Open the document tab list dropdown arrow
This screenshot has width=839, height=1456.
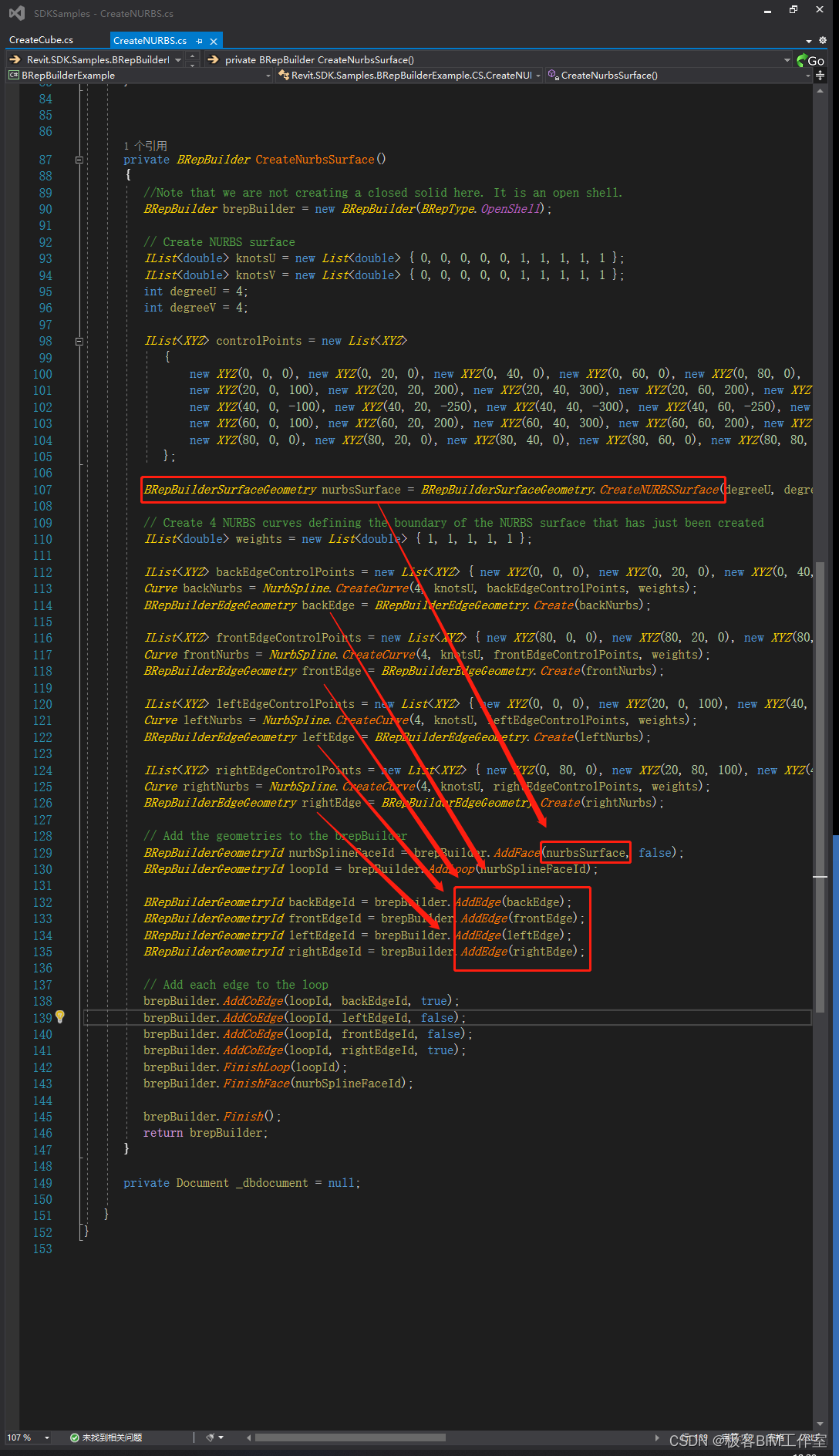(808, 41)
